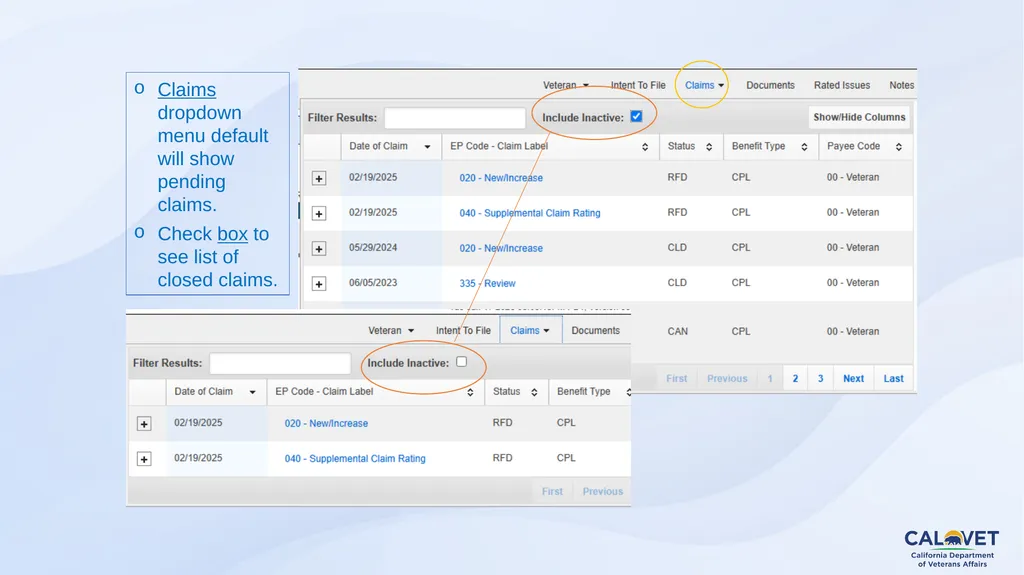1024x575 pixels.
Task: Sort upper table by Status arrows
Action: point(709,147)
